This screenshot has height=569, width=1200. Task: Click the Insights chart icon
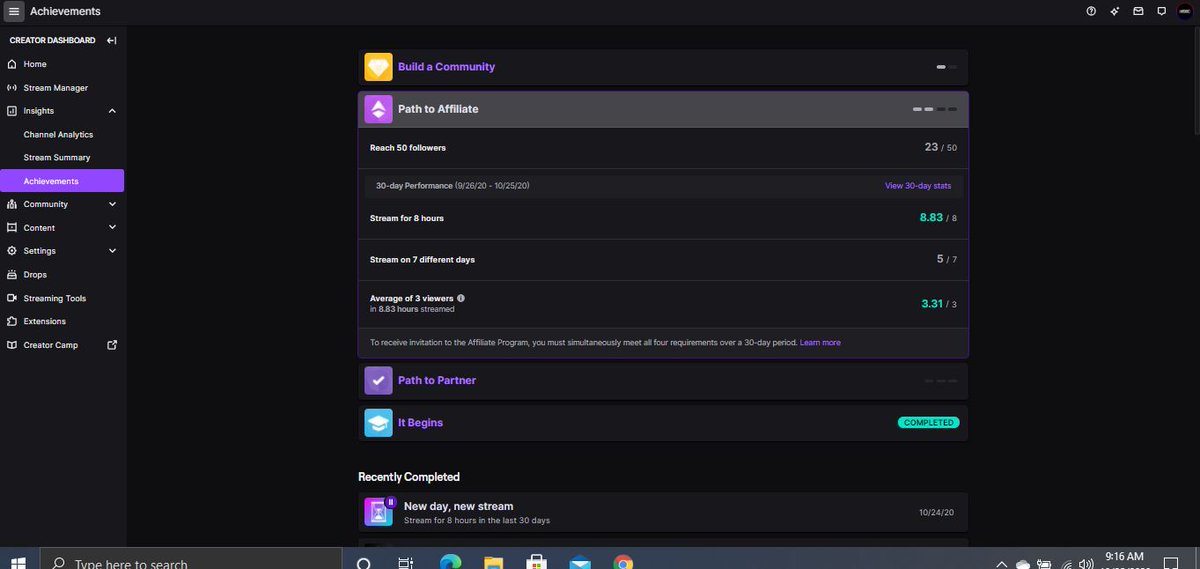click(12, 111)
